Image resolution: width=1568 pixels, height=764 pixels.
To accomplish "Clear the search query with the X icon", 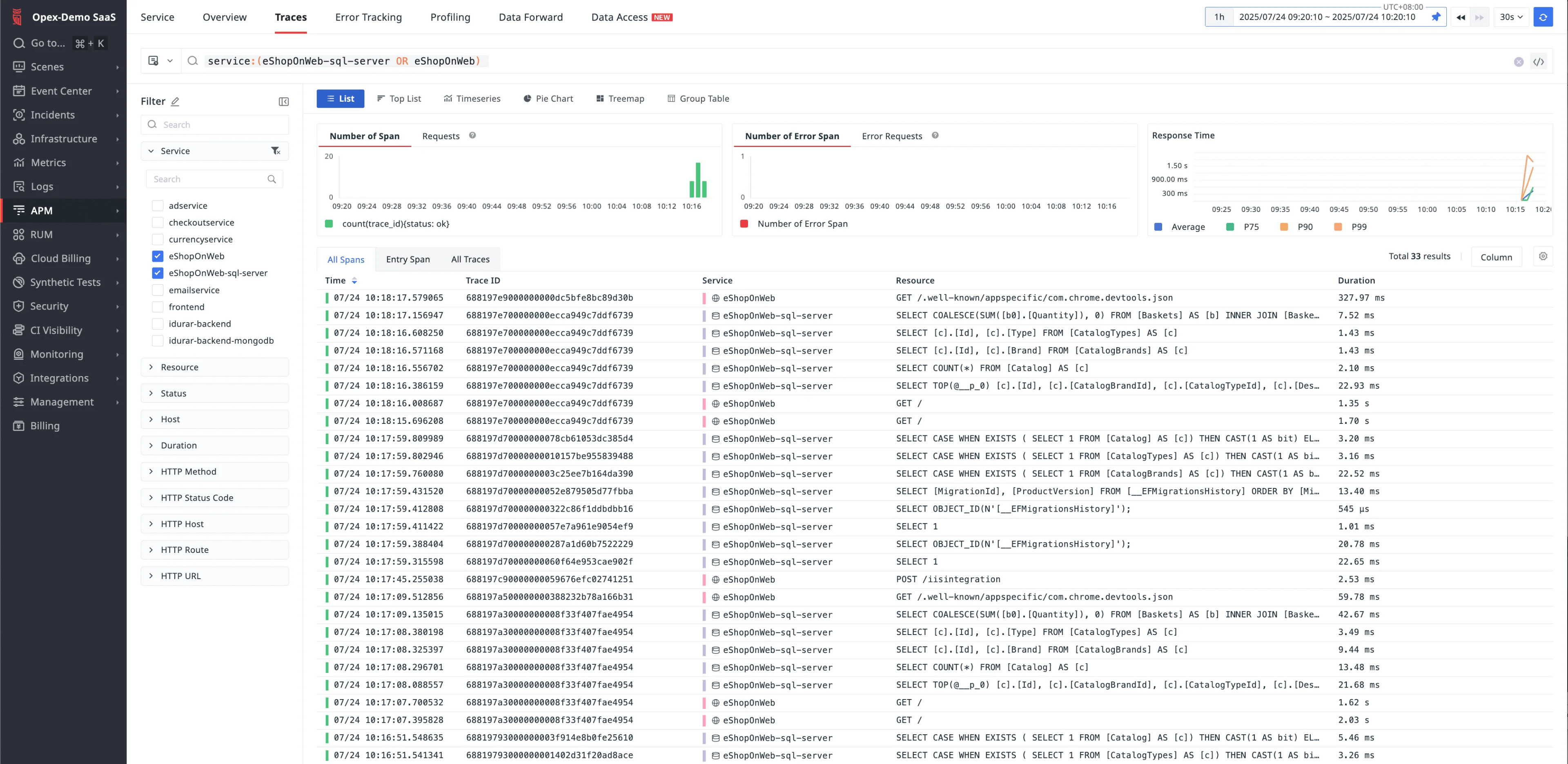I will [x=1519, y=62].
